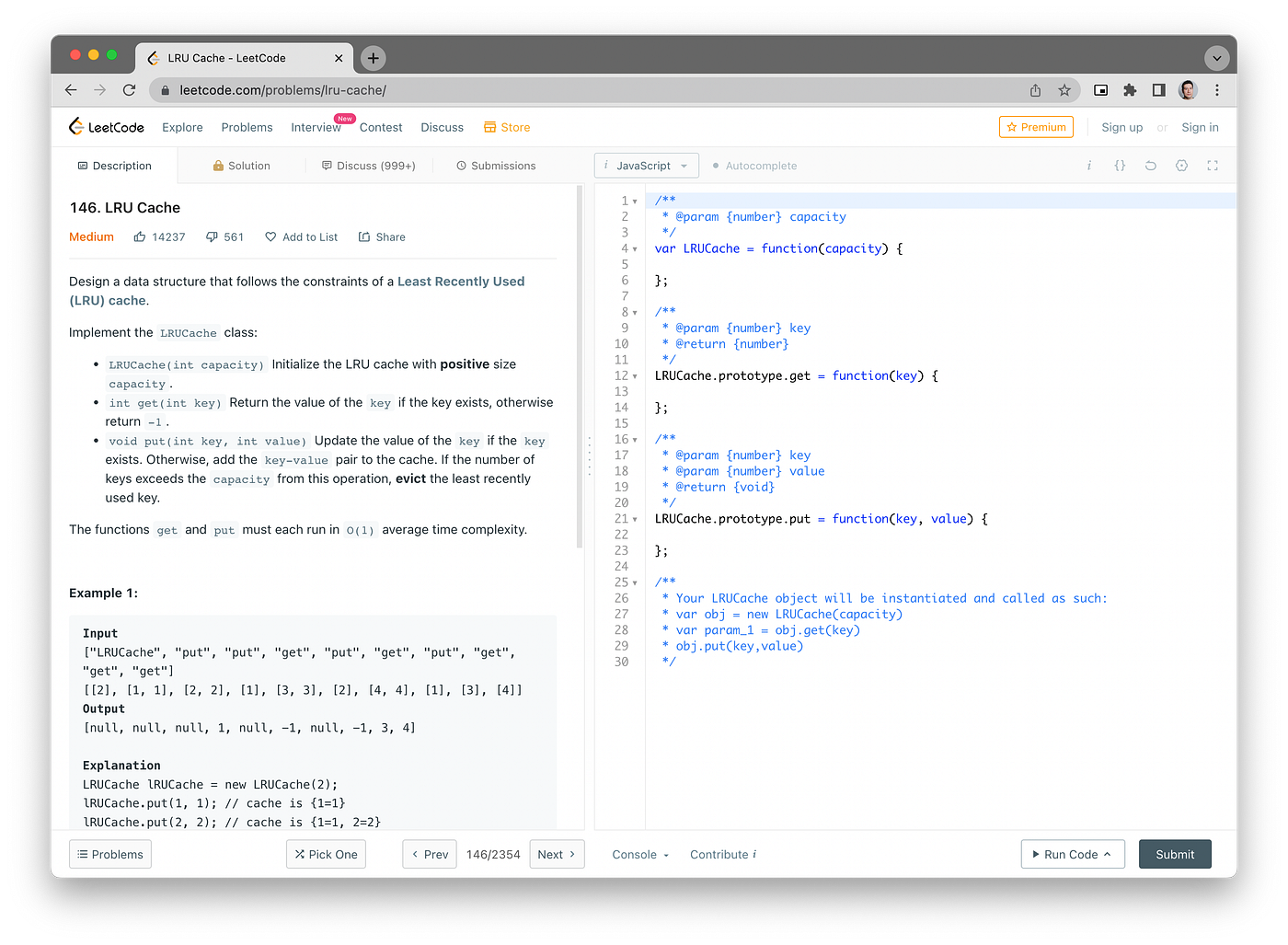Open the Explore menu item
The width and height of the screenshot is (1288, 945).
(182, 127)
